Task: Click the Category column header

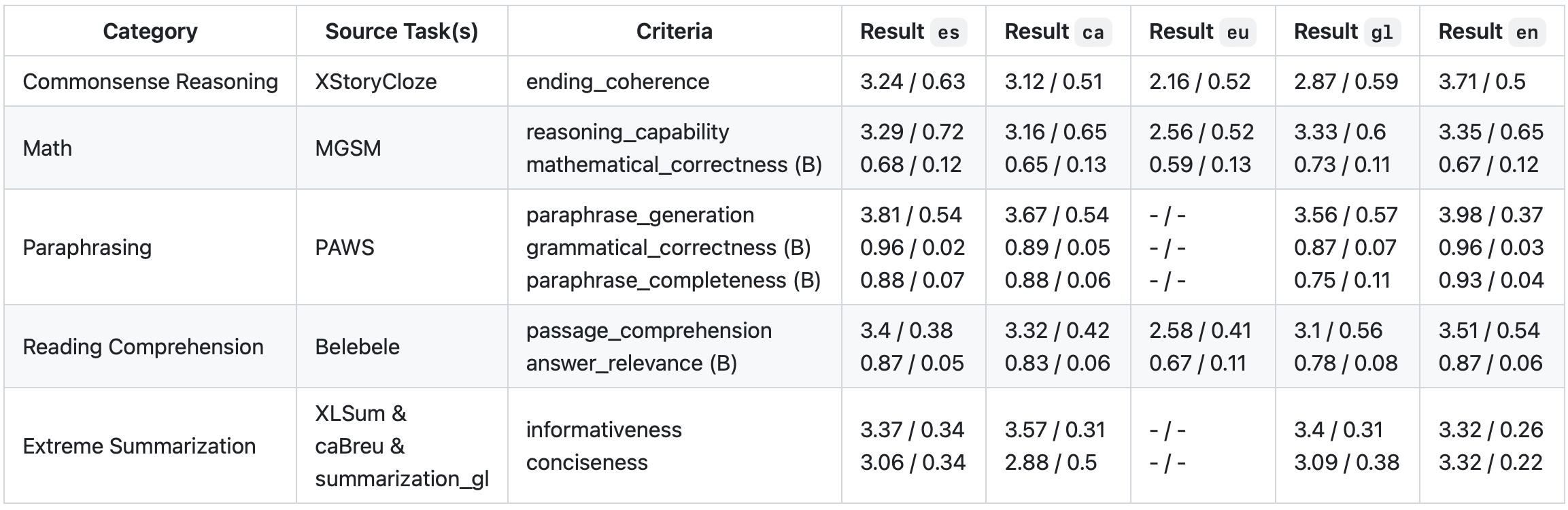Action: 150,31
